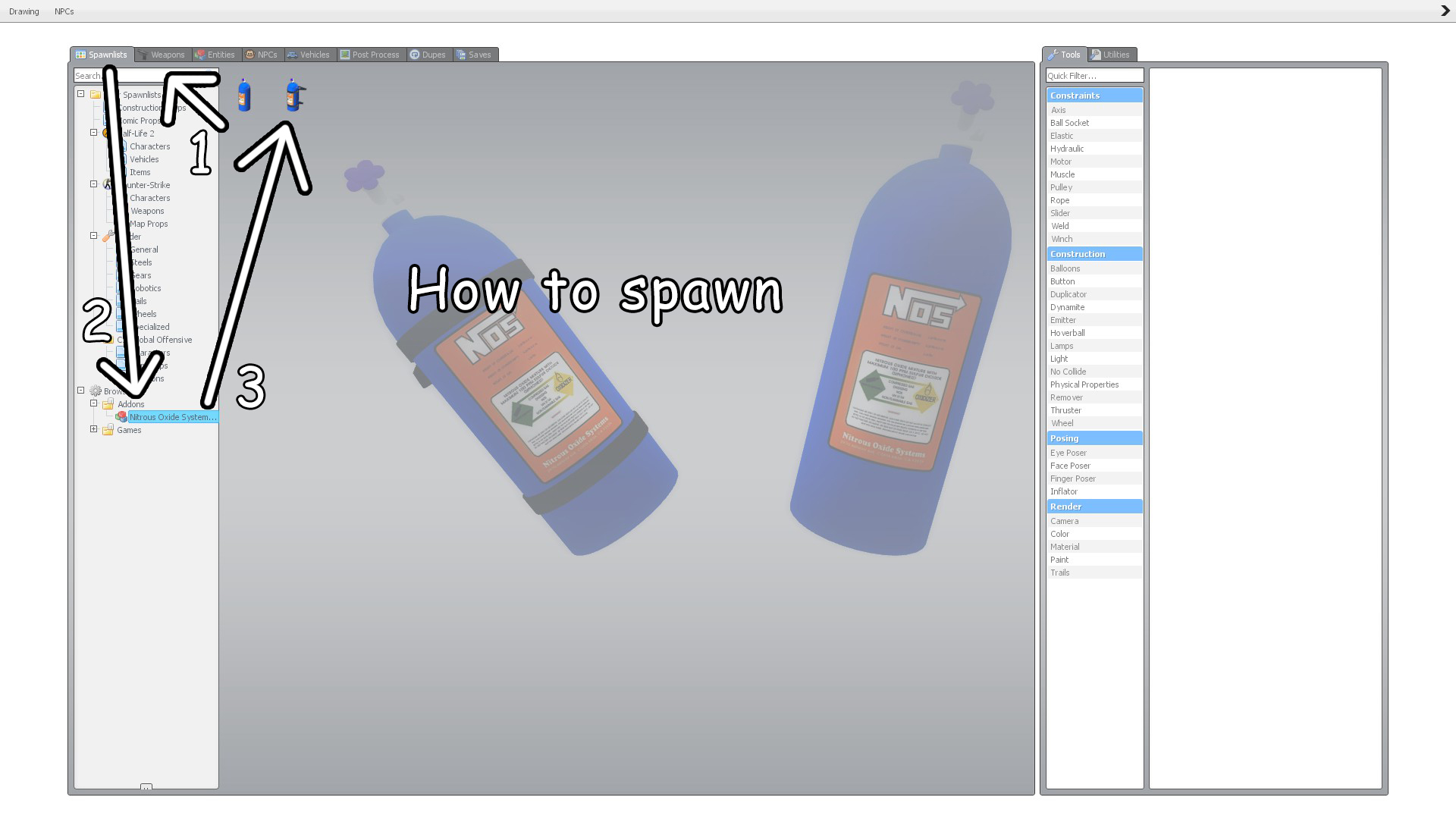Select Nitrous Oxide Systems addon entry

(x=173, y=417)
